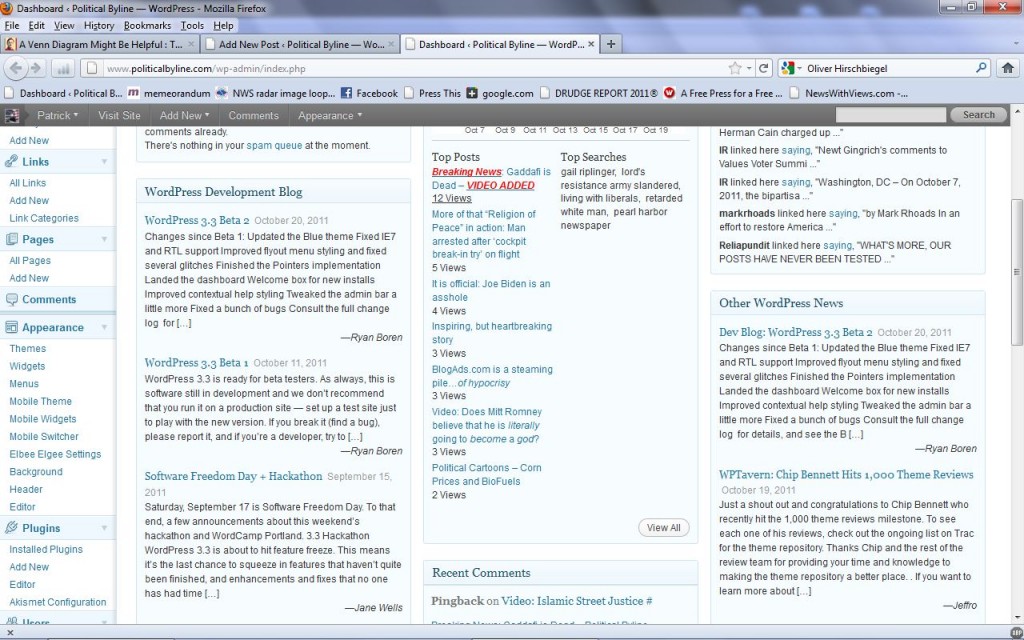Open Add New dropdown in admin bar
Image resolution: width=1024 pixels, height=640 pixels.
click(184, 116)
